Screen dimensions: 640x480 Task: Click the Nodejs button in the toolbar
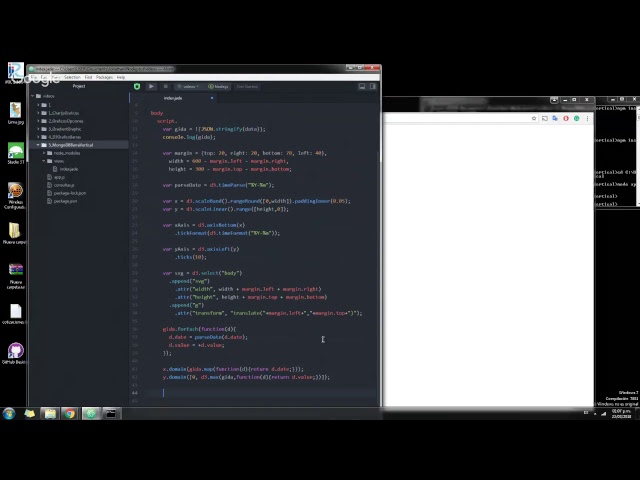coord(218,87)
